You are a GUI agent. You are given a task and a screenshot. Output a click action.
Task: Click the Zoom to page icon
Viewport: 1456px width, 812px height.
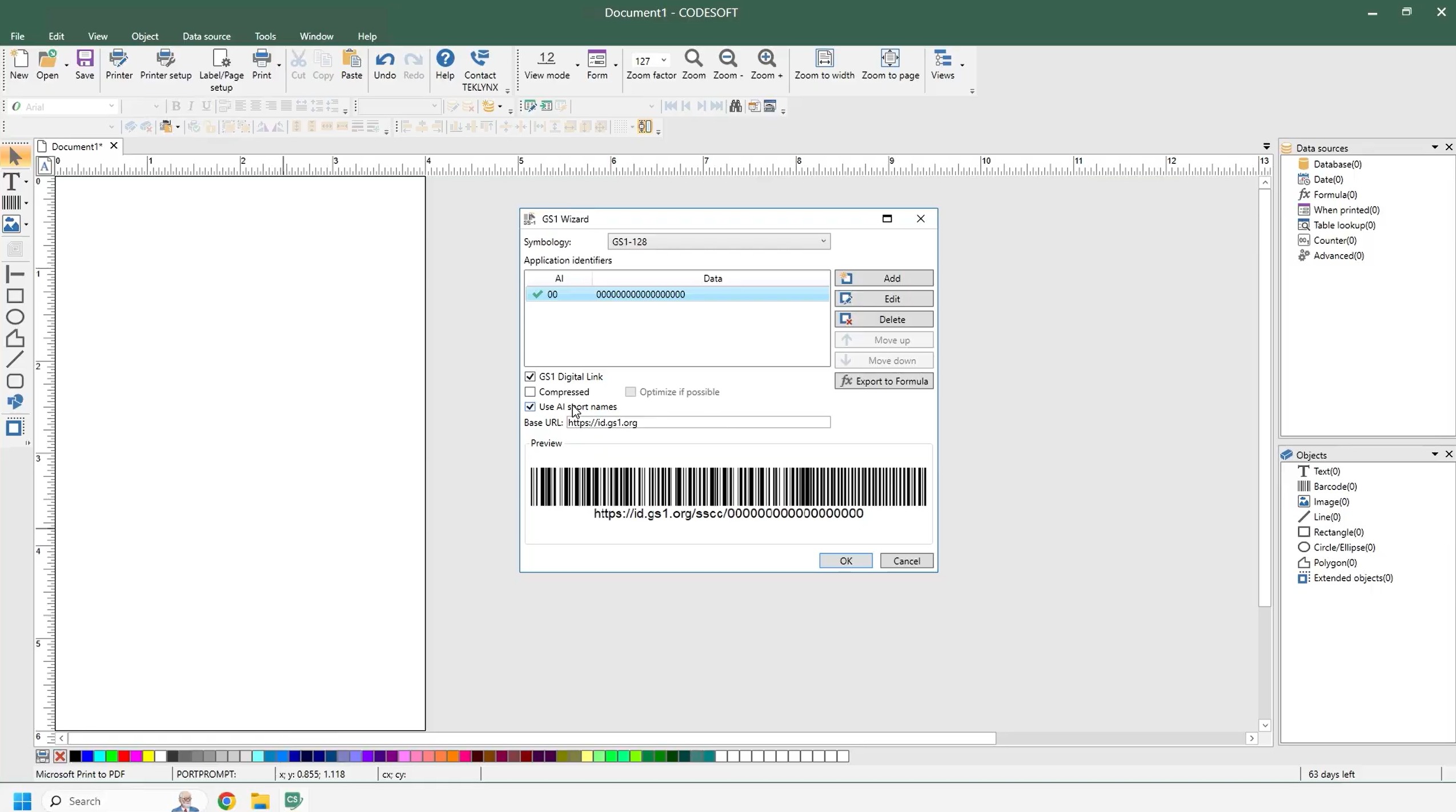(x=890, y=64)
